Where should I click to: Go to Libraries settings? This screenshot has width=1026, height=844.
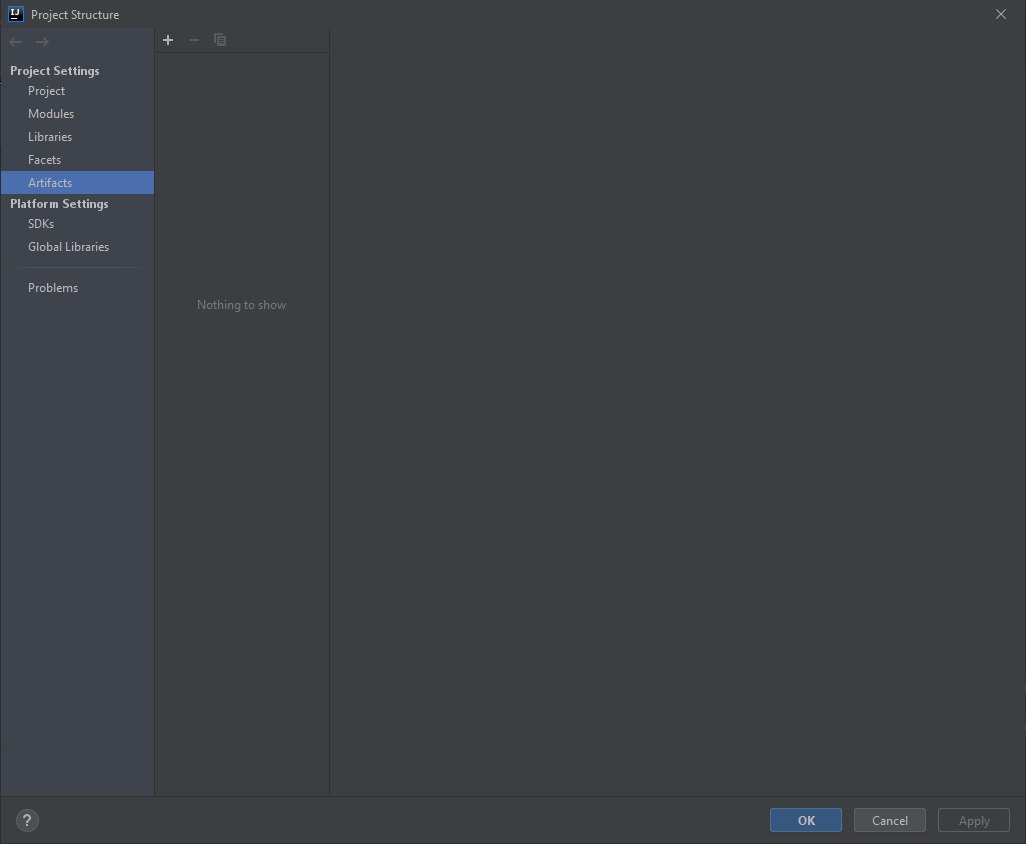coord(77,137)
